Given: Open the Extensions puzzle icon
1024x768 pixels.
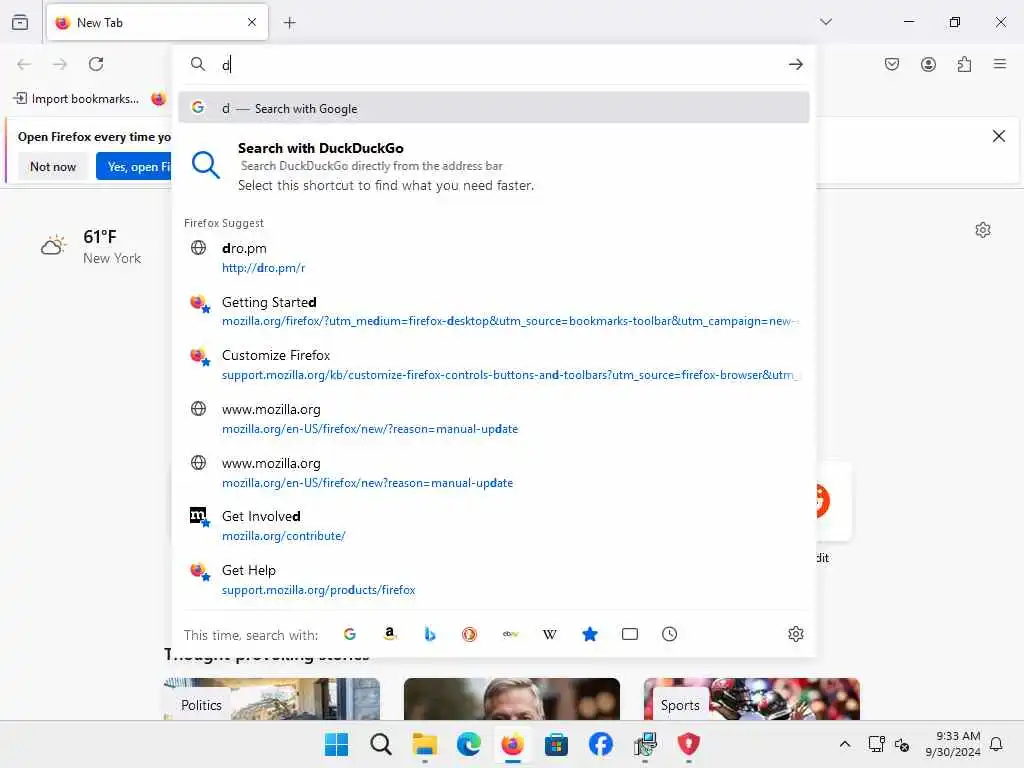Looking at the screenshot, I should 964,64.
